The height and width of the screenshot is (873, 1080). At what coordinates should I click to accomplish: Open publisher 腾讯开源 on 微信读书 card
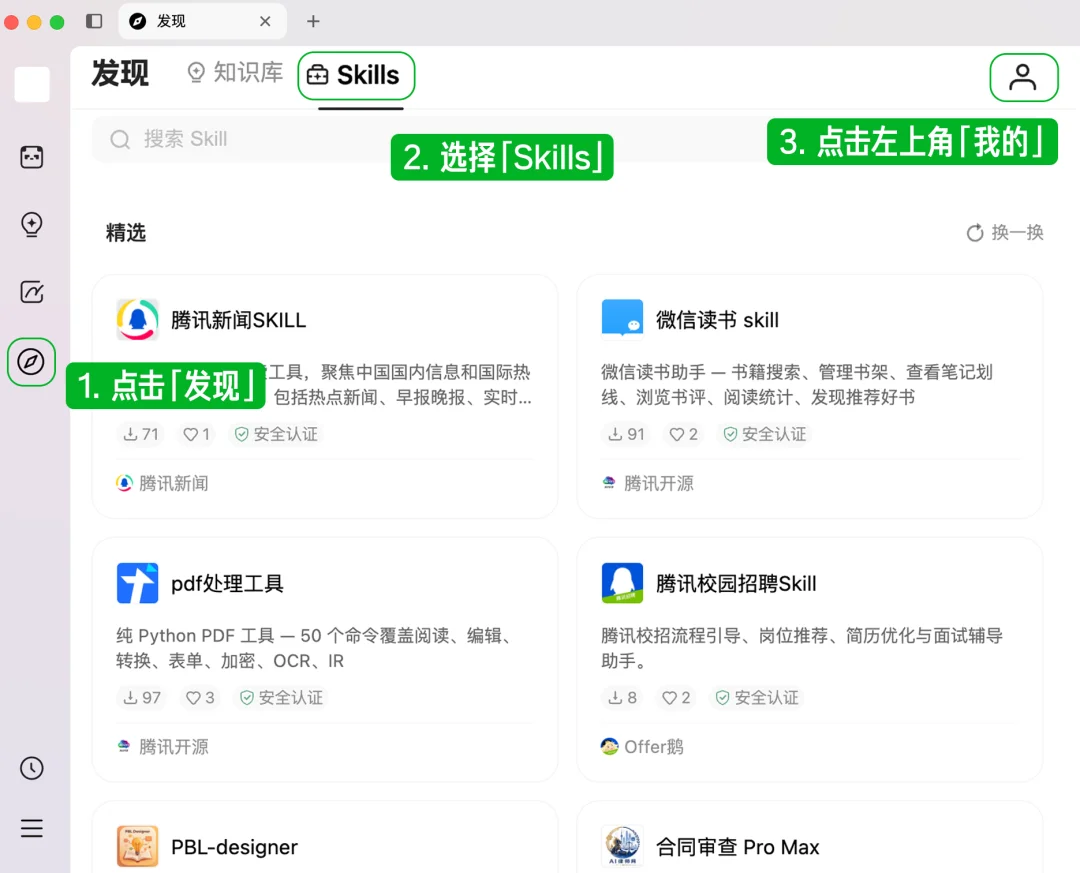coord(647,483)
